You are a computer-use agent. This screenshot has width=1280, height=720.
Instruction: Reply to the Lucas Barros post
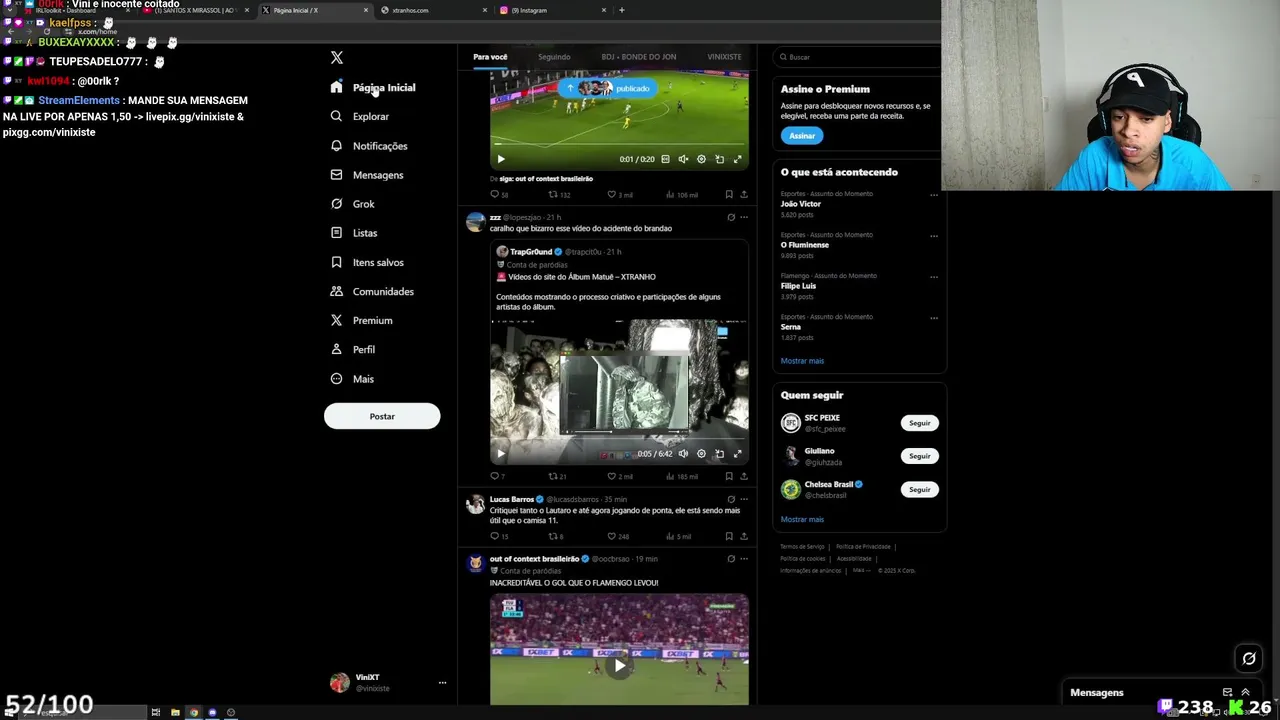click(x=494, y=536)
